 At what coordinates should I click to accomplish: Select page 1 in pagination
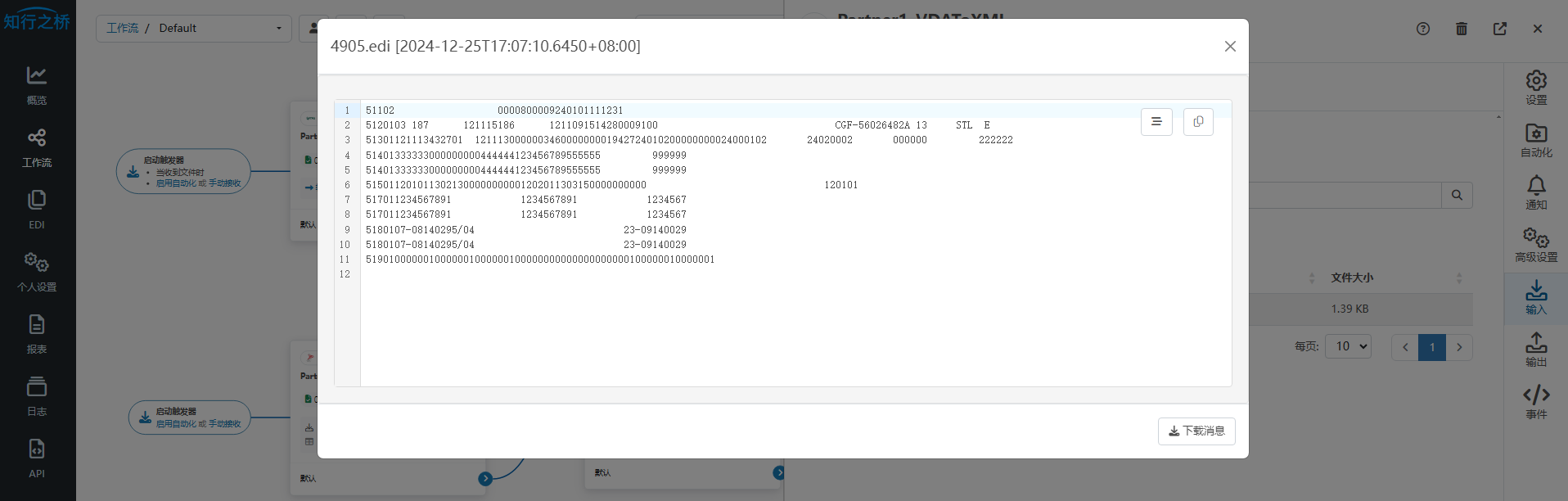tap(1432, 347)
